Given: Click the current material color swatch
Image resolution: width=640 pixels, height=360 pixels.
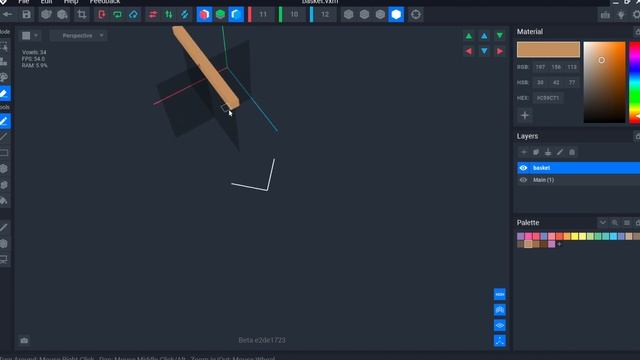Looking at the screenshot, I should point(548,49).
